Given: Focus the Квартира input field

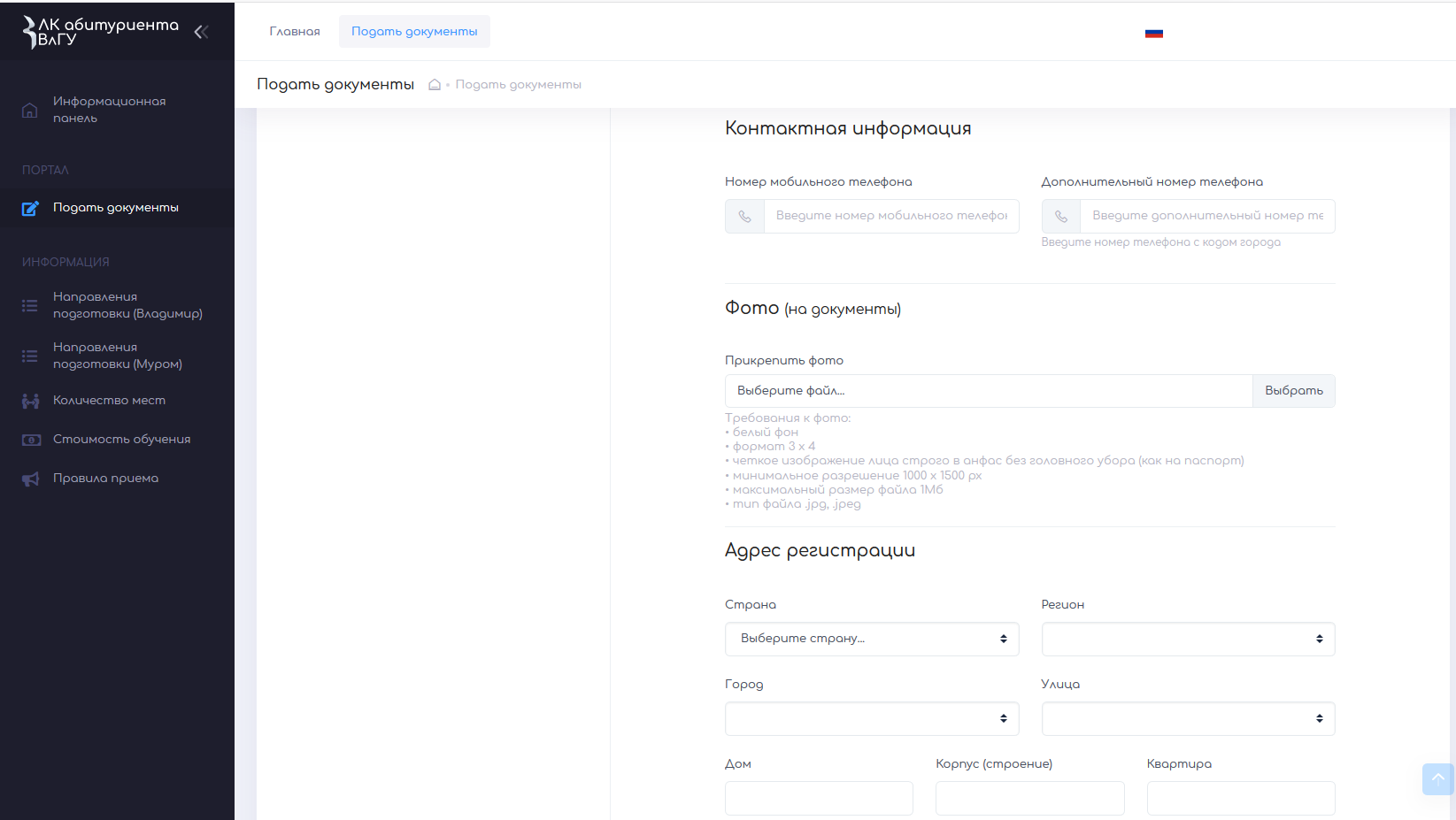Looking at the screenshot, I should coord(1241,798).
